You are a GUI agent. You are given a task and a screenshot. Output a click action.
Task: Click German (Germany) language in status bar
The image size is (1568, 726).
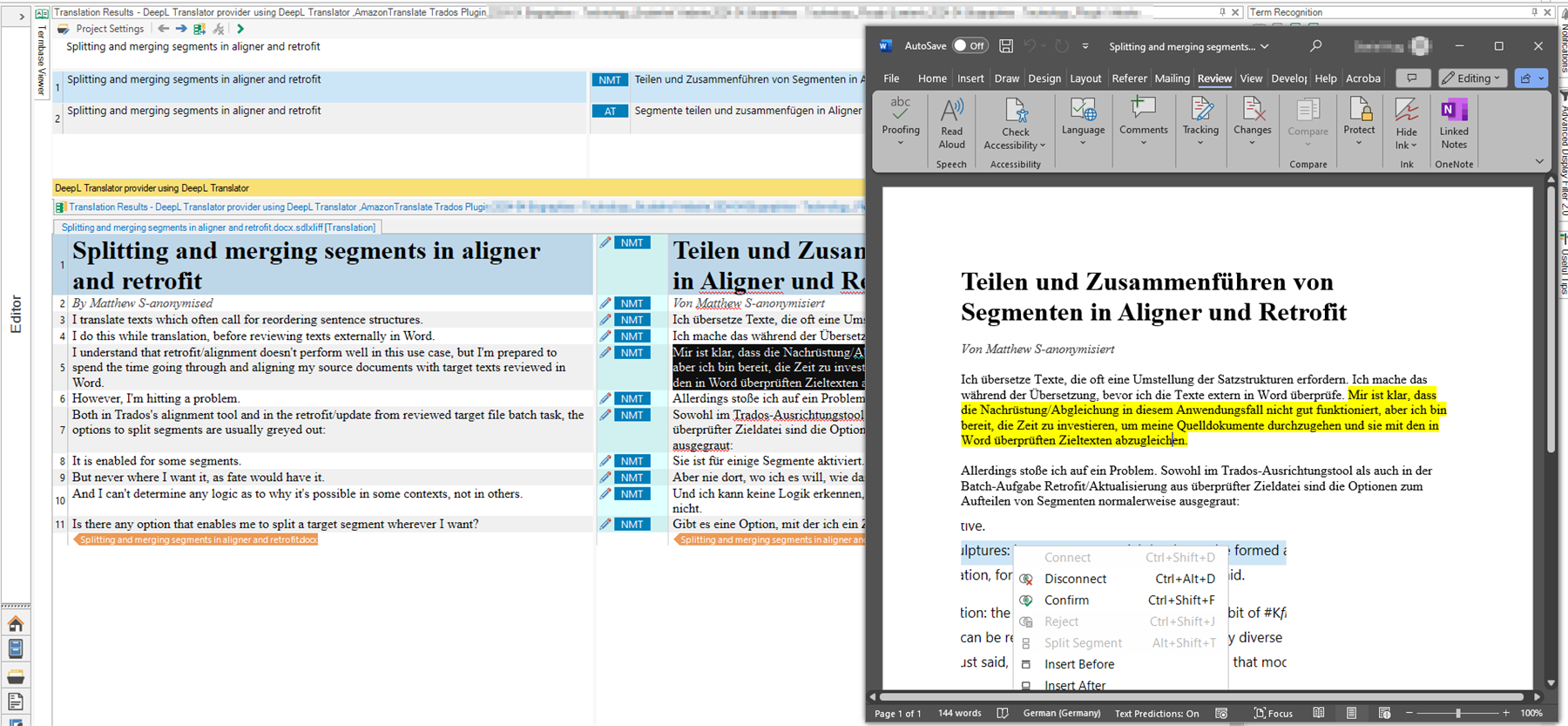1061,713
